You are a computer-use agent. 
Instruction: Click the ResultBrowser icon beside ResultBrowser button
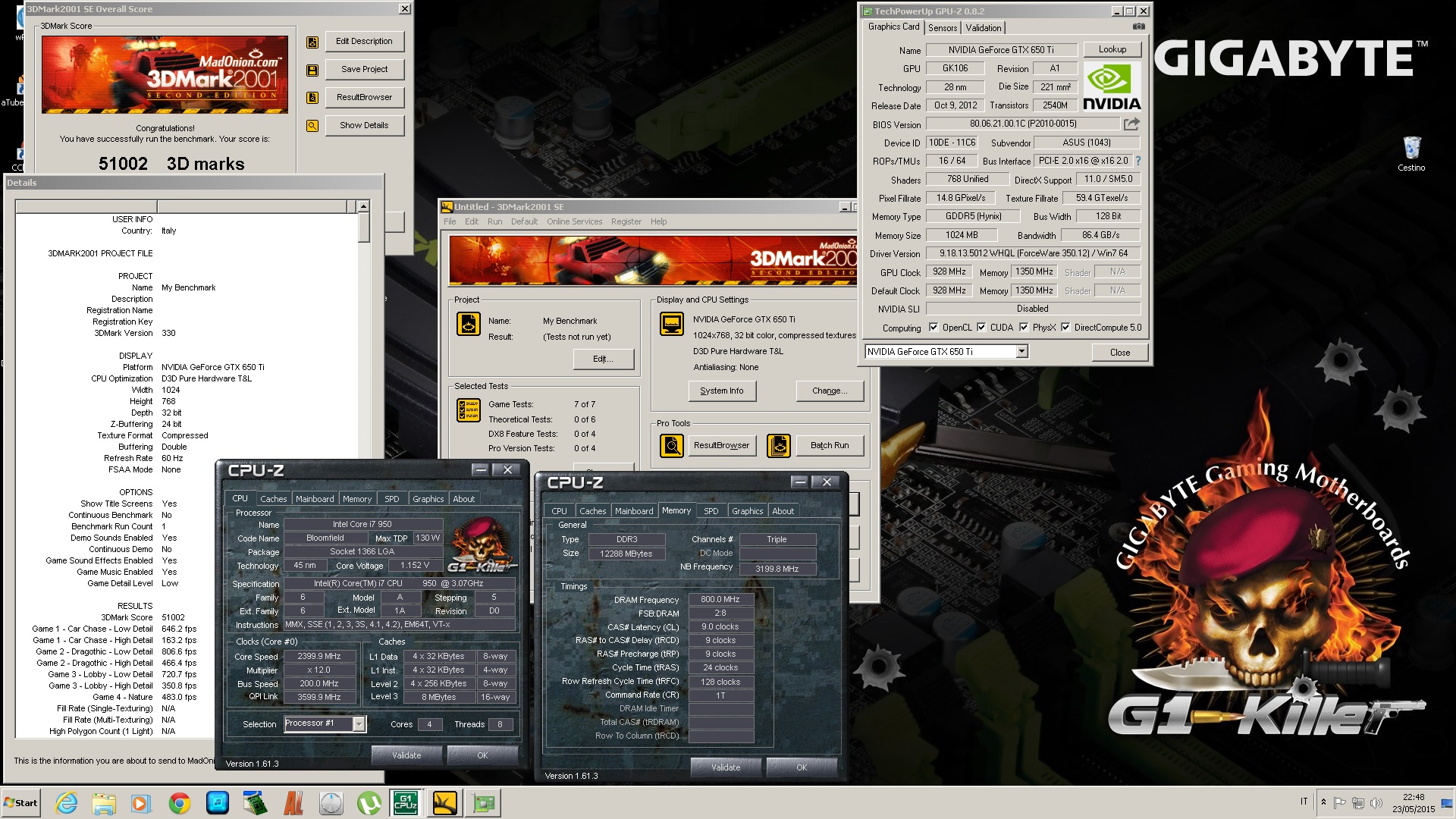[312, 98]
